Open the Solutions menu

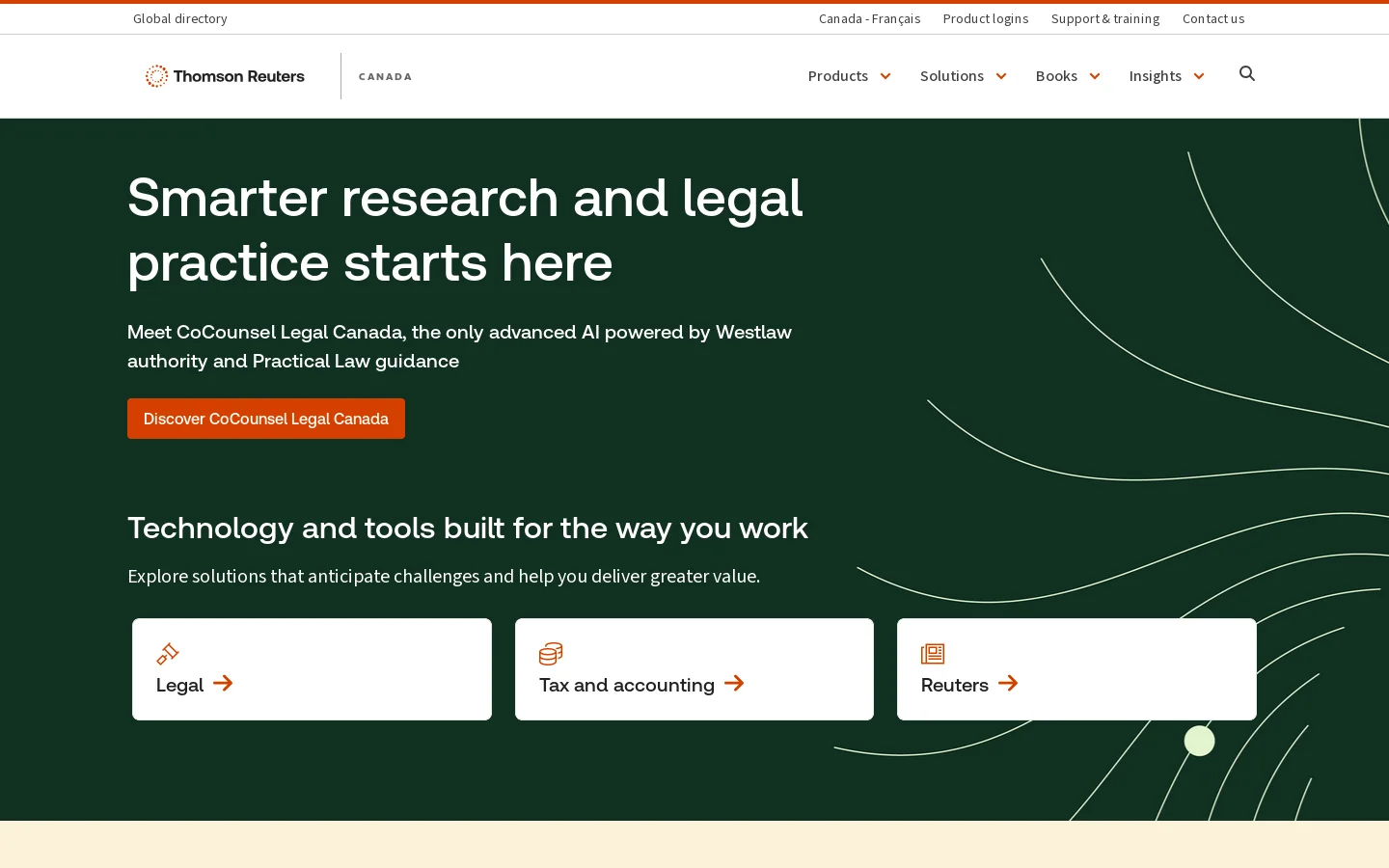click(952, 76)
